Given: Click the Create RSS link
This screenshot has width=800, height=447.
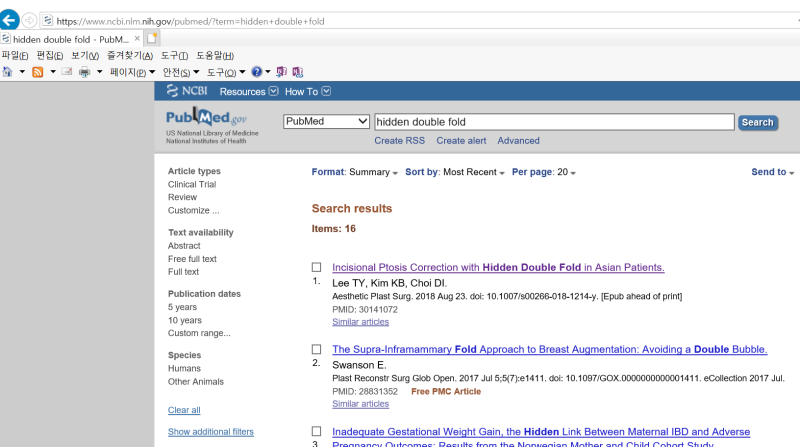Looking at the screenshot, I should (399, 141).
